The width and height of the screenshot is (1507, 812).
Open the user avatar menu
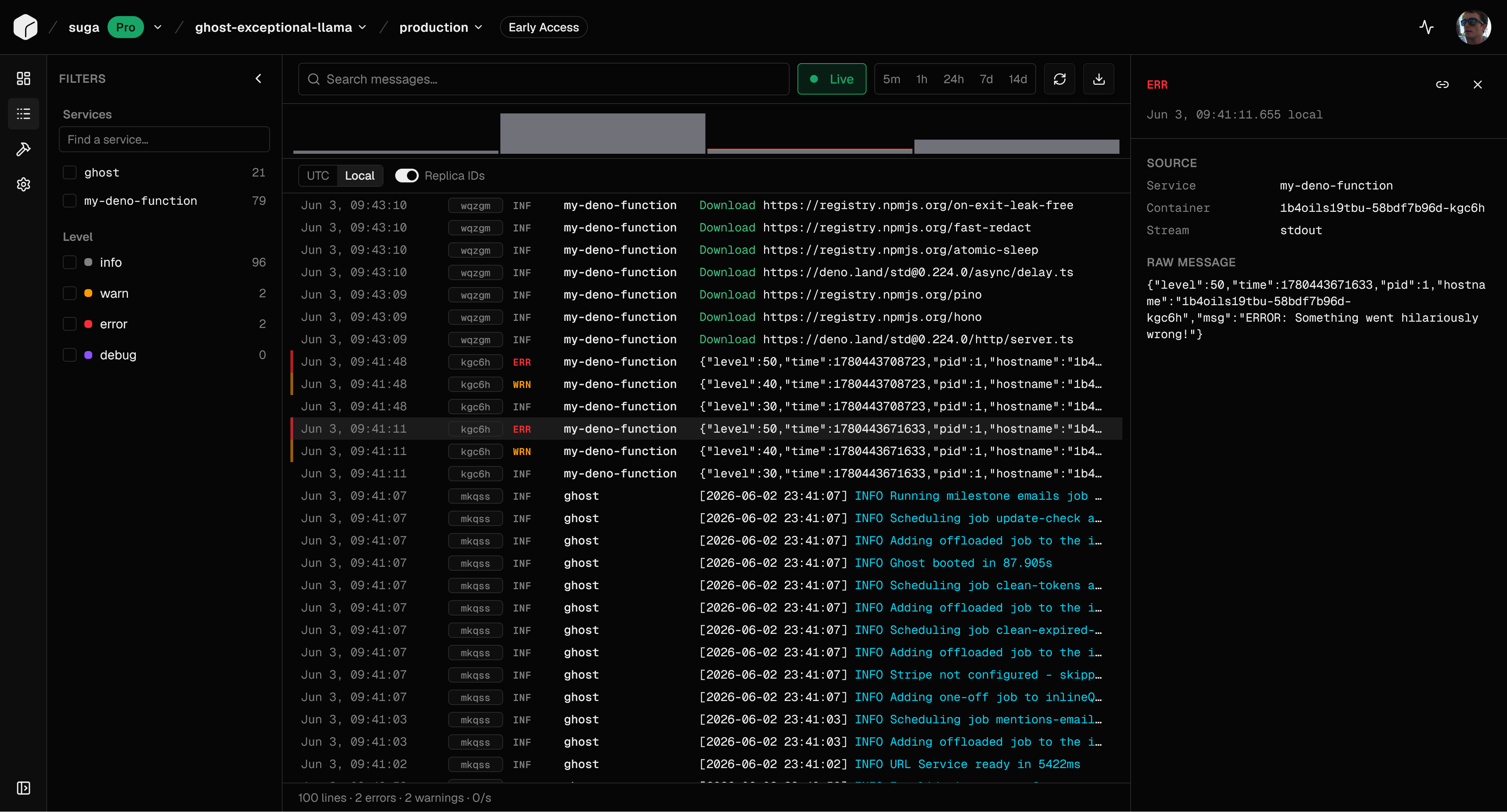click(x=1473, y=27)
